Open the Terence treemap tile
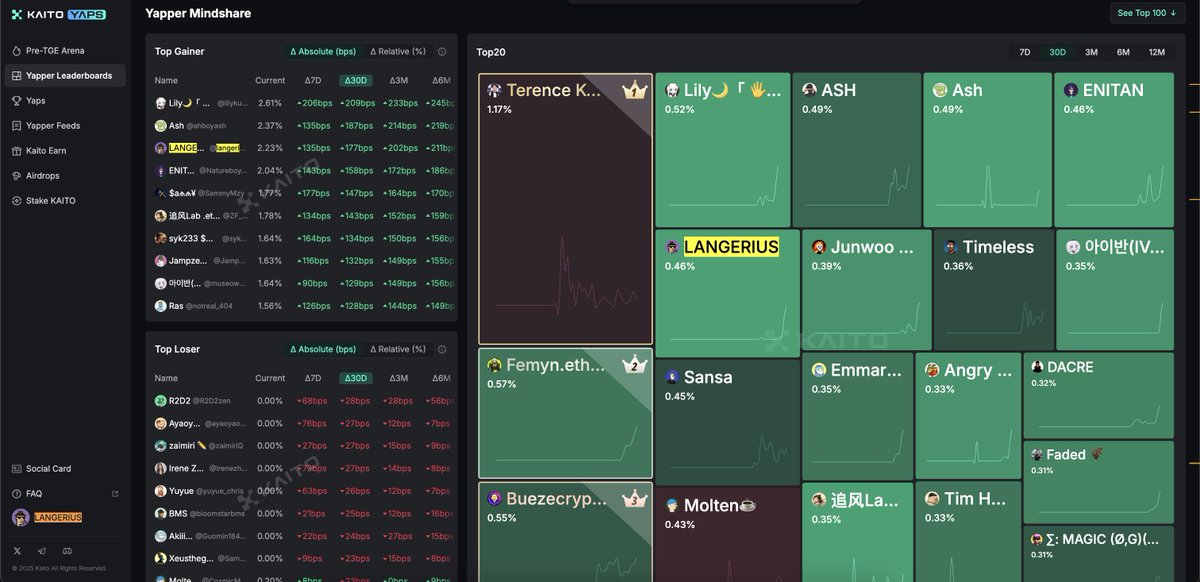Image resolution: width=1200 pixels, height=582 pixels. tap(565, 209)
